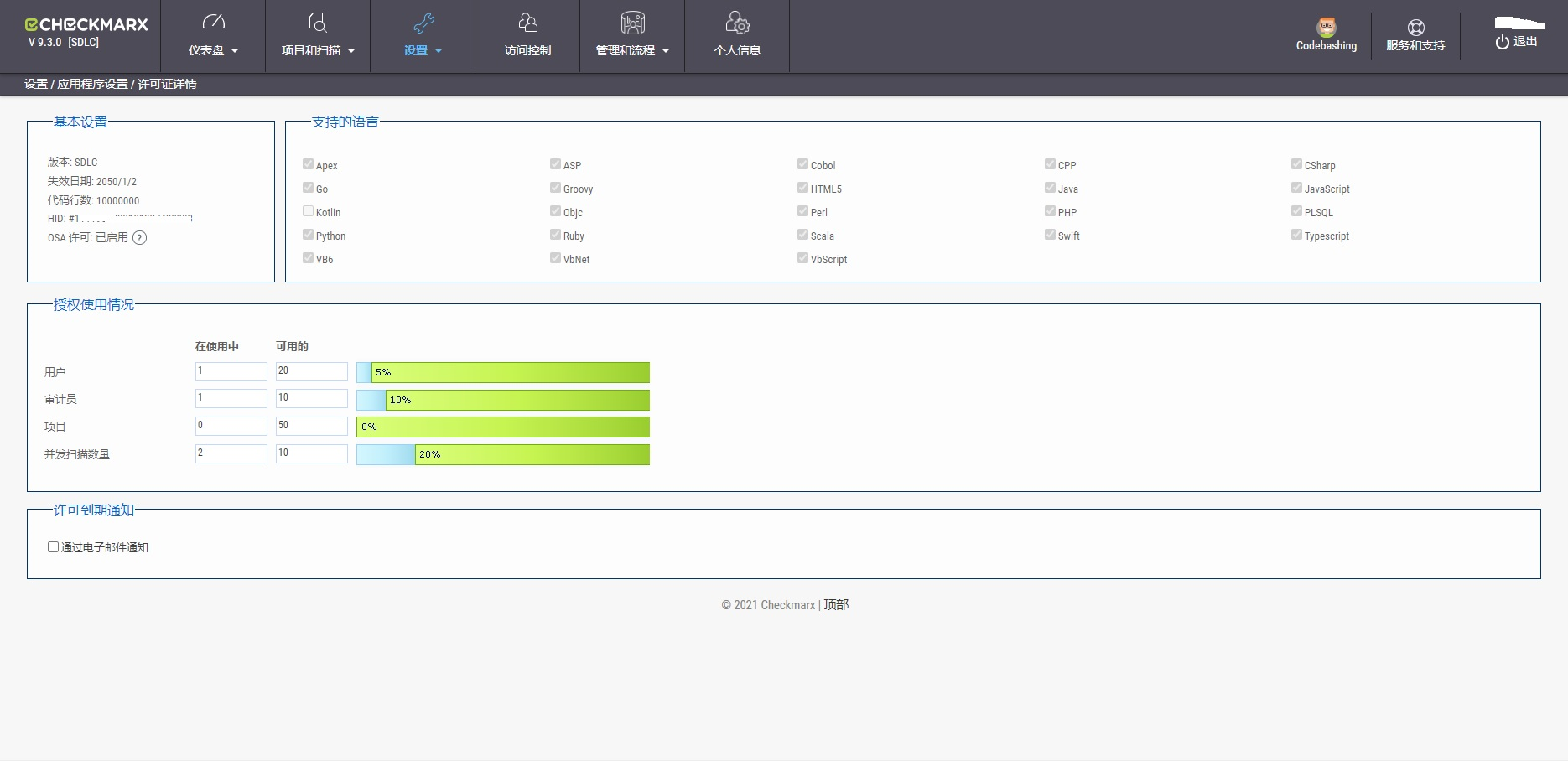Open the 个人信息 profile icon

pos(736,23)
